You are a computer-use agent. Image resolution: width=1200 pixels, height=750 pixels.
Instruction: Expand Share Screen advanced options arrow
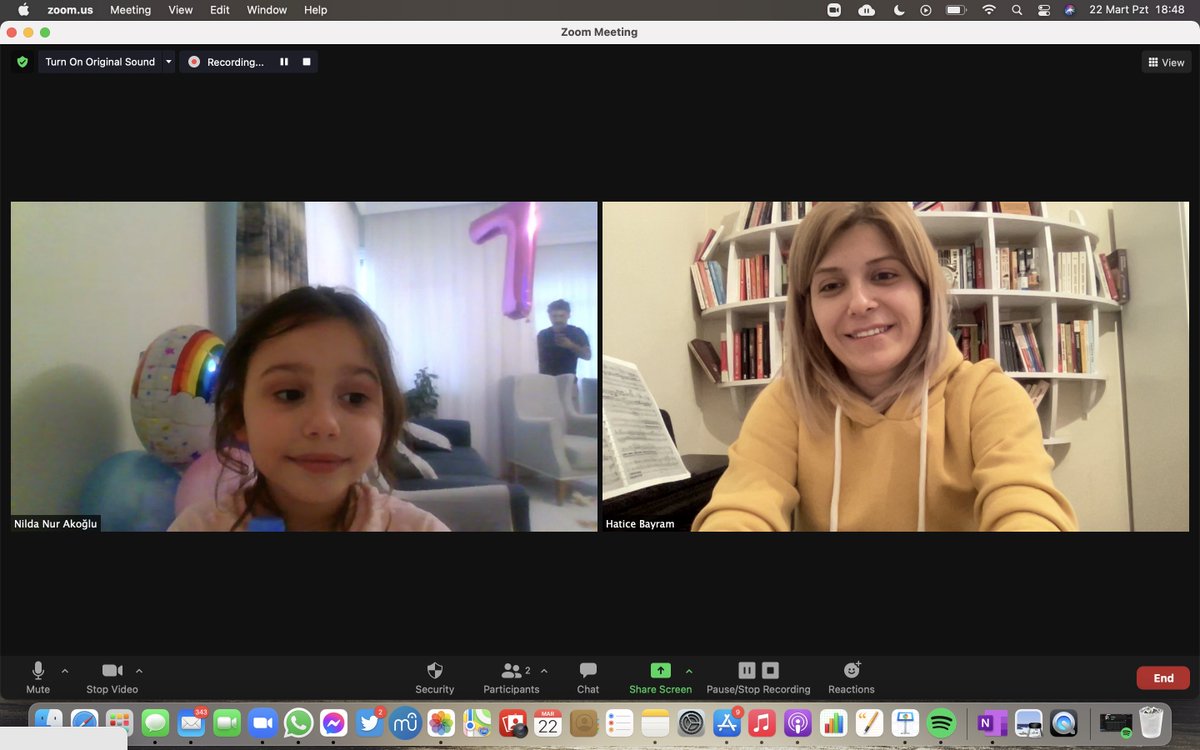(689, 671)
